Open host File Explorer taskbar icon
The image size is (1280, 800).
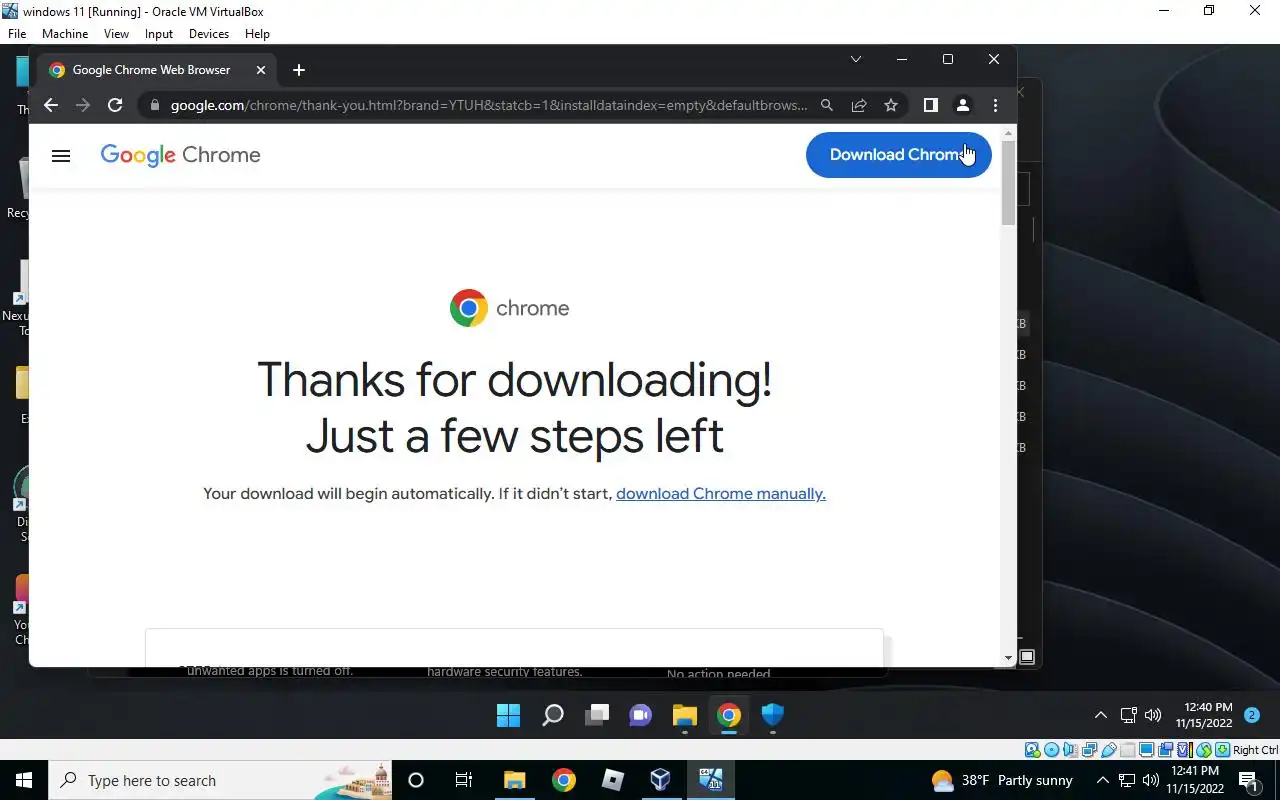pyautogui.click(x=514, y=780)
